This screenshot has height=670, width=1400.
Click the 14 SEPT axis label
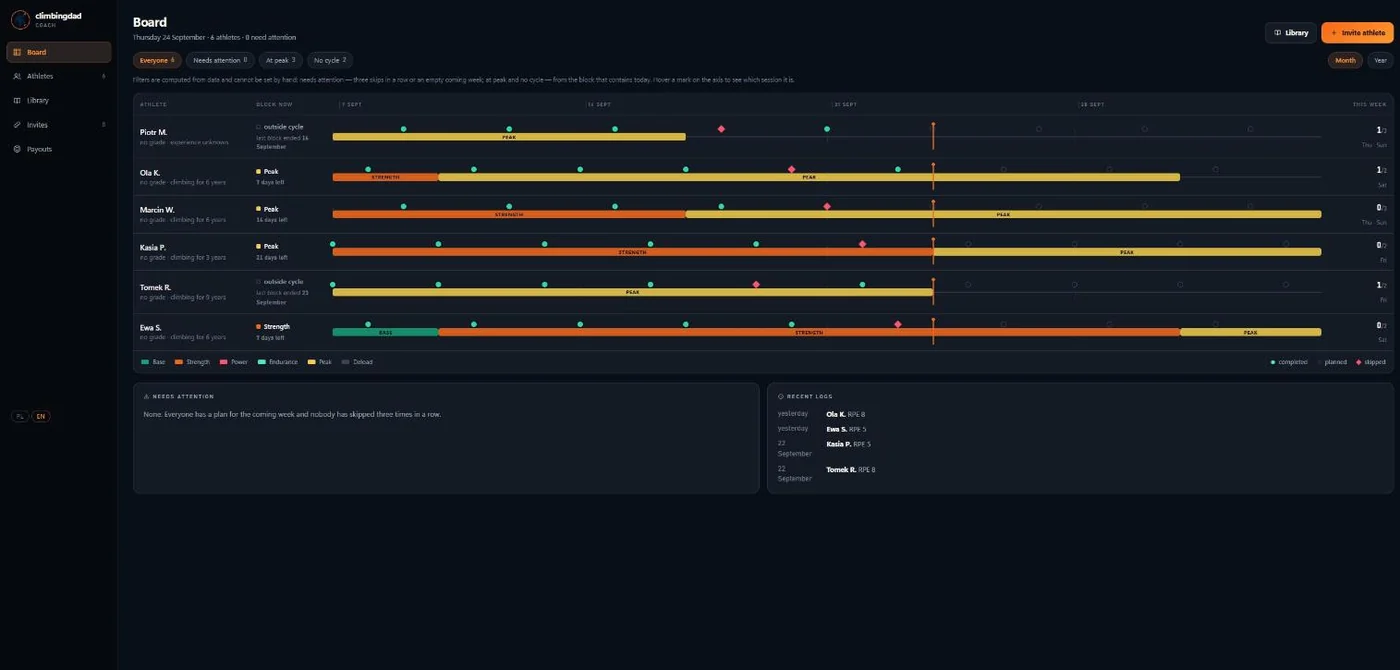point(599,104)
